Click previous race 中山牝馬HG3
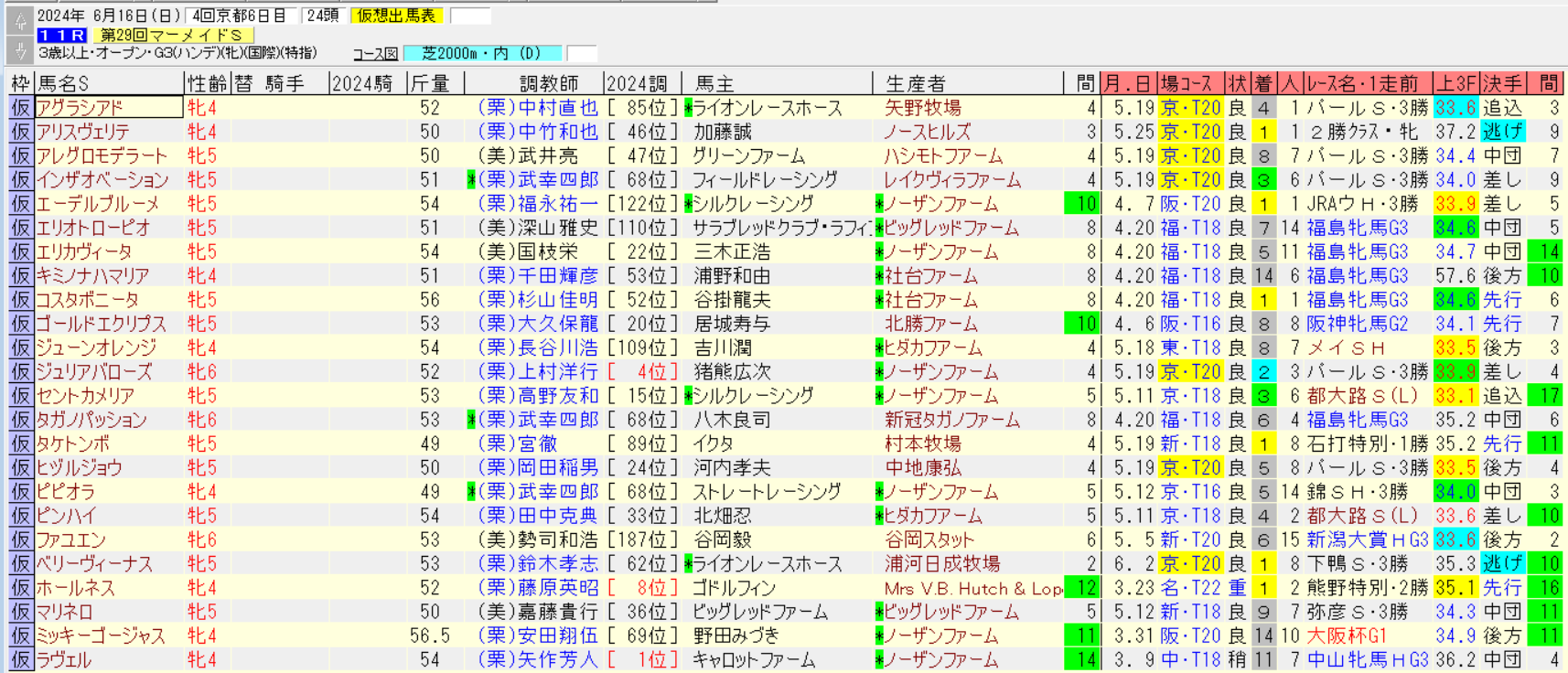The width and height of the screenshot is (1568, 673). pos(1367,659)
